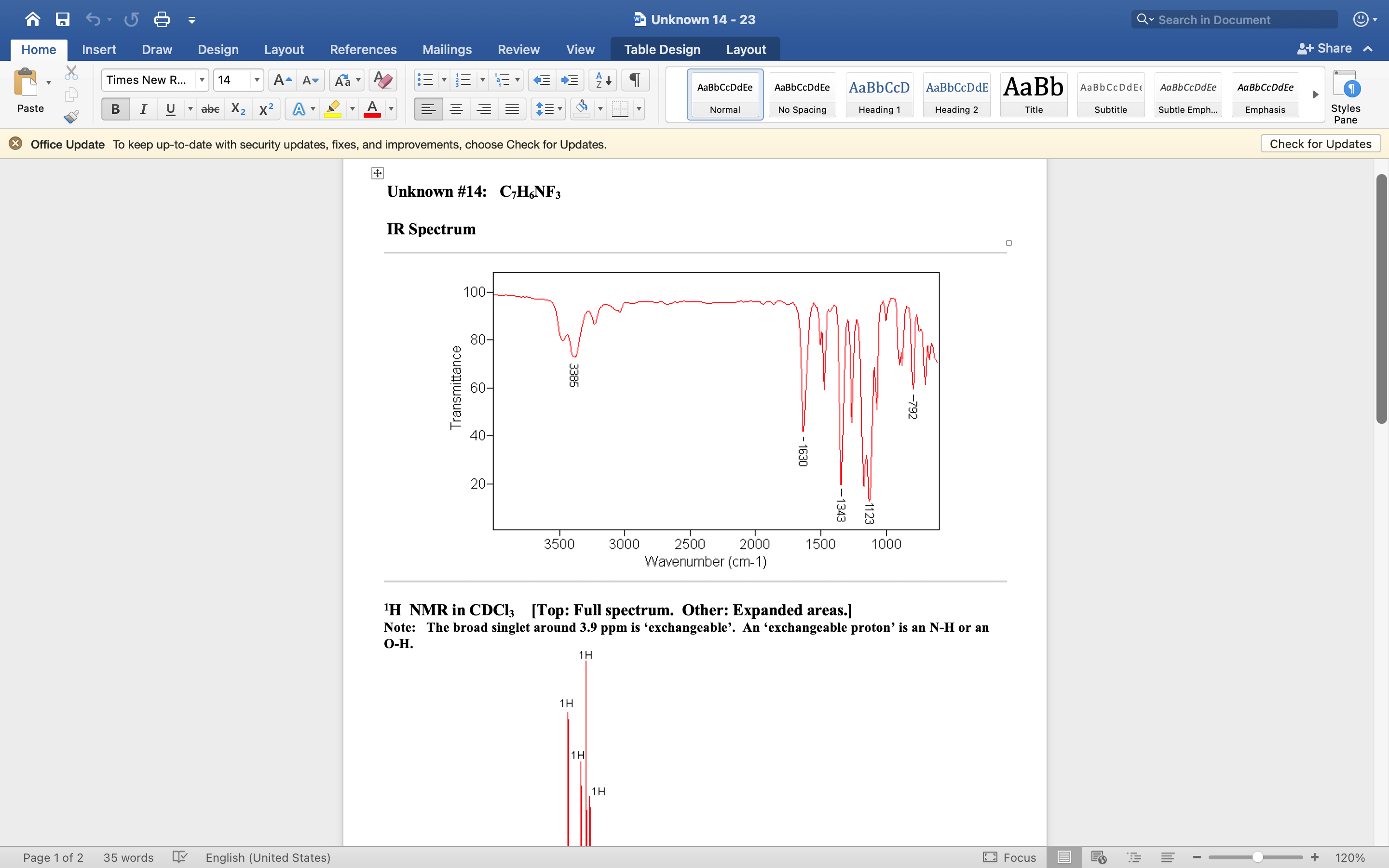Open the font name dropdown
Viewport: 1389px width, 868px height.
tap(202, 80)
